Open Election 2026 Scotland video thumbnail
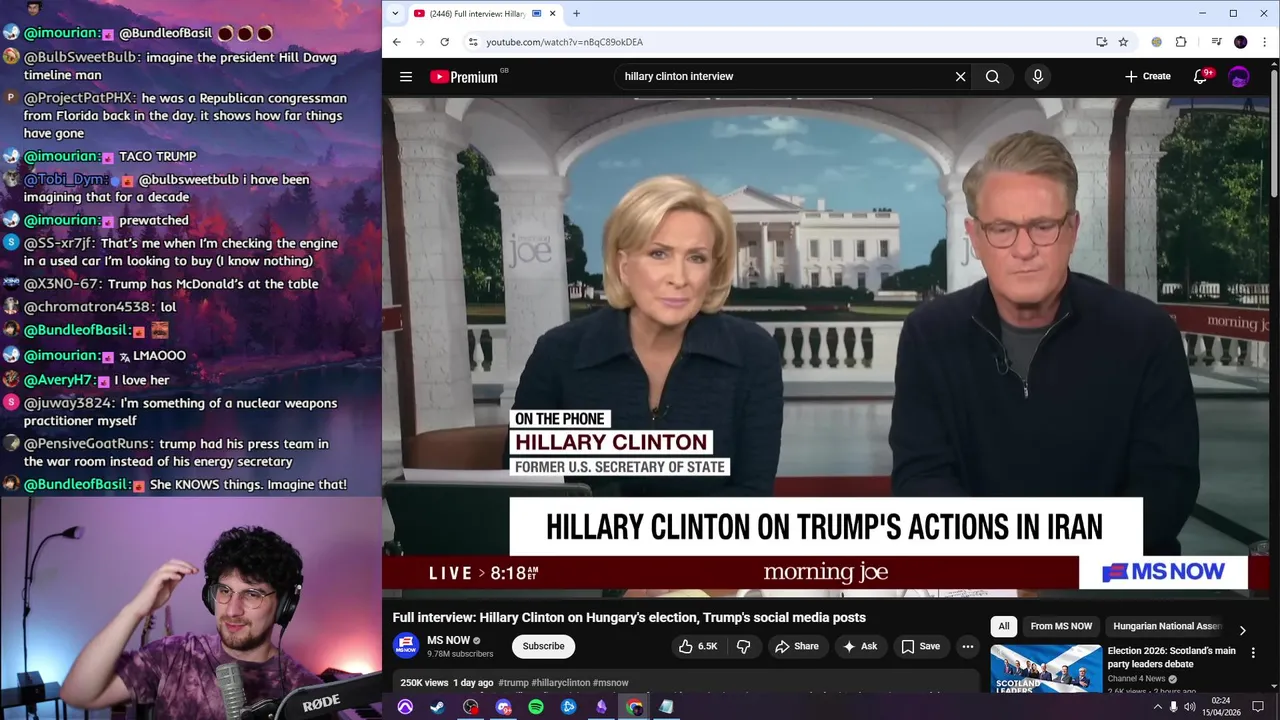The image size is (1280, 720). tap(1045, 669)
